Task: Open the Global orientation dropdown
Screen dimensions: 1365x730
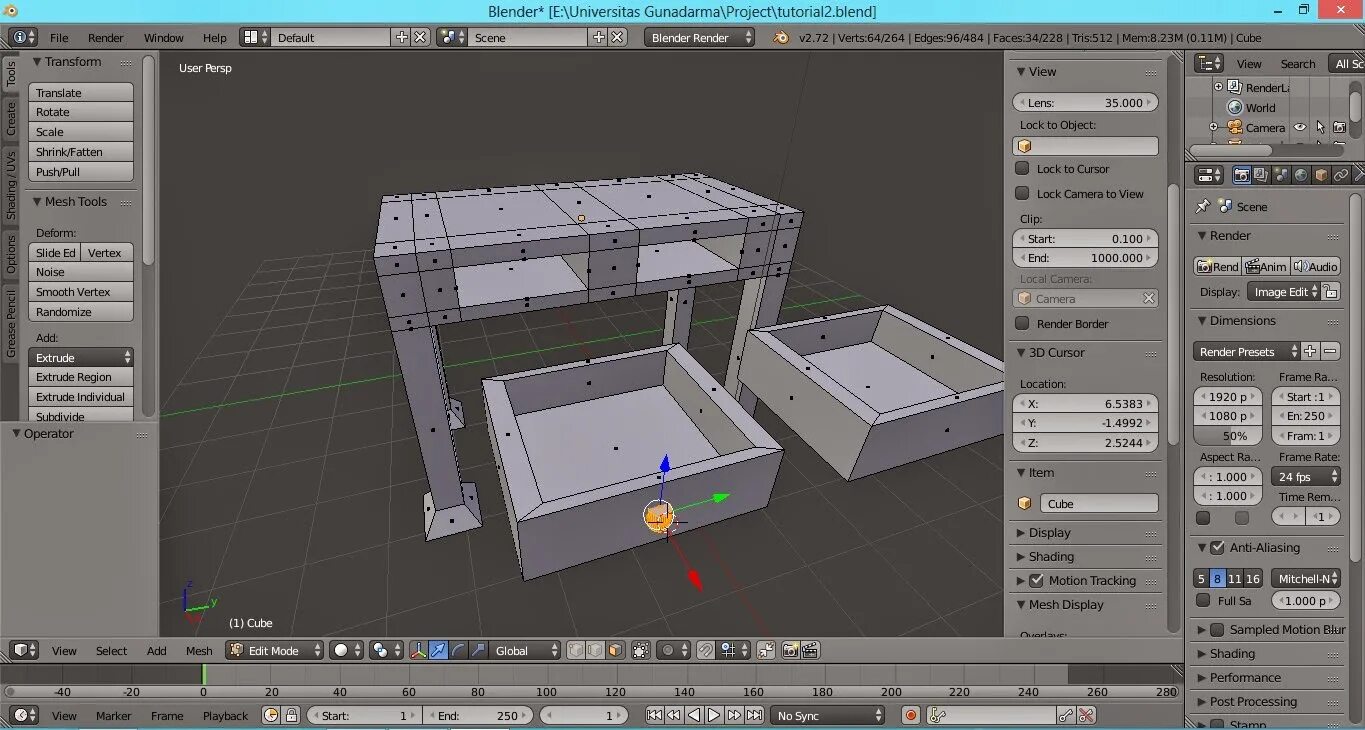Action: coord(525,650)
